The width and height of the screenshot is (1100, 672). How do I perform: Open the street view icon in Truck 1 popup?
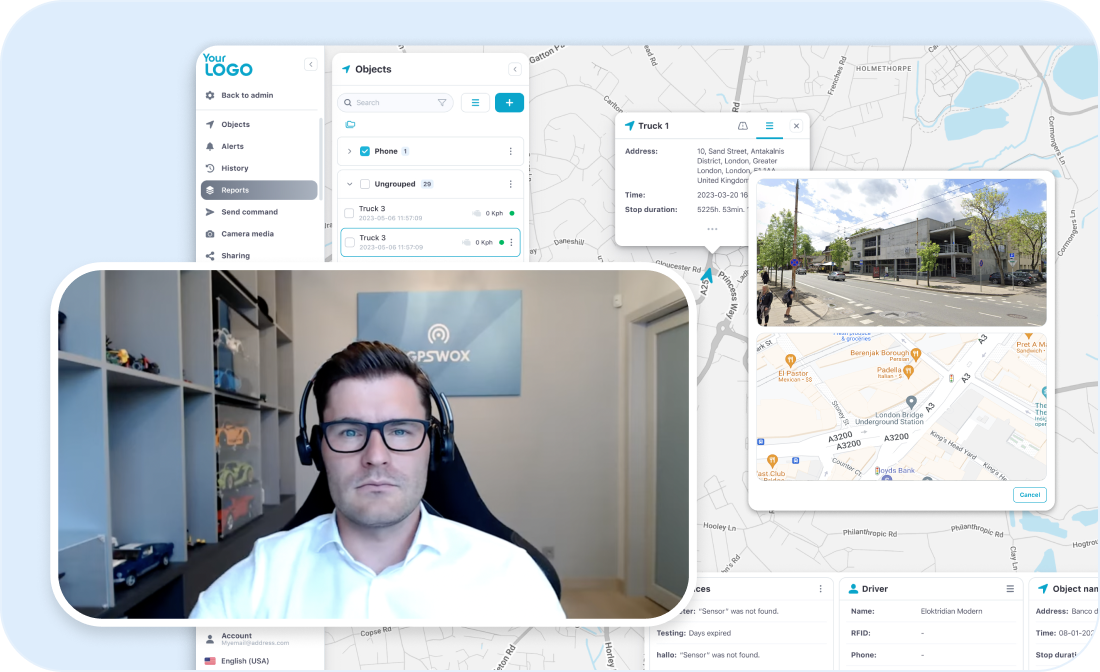coord(743,126)
